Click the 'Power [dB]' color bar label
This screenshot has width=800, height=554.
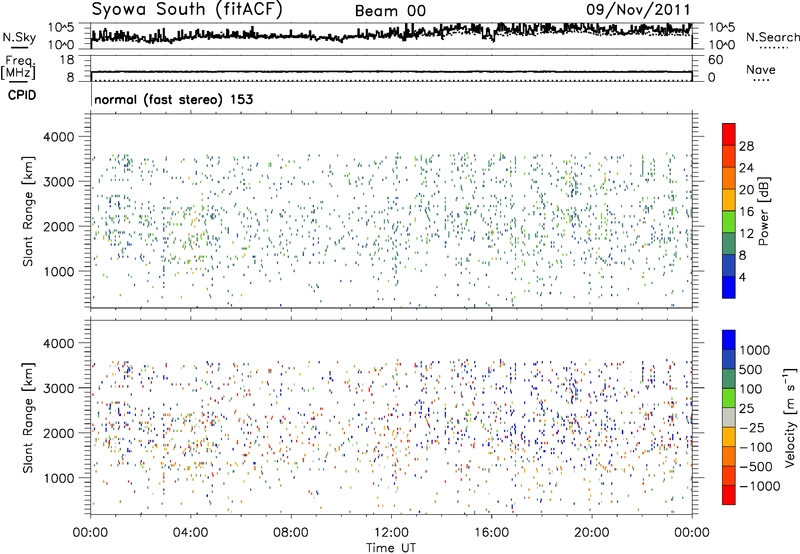(x=763, y=211)
